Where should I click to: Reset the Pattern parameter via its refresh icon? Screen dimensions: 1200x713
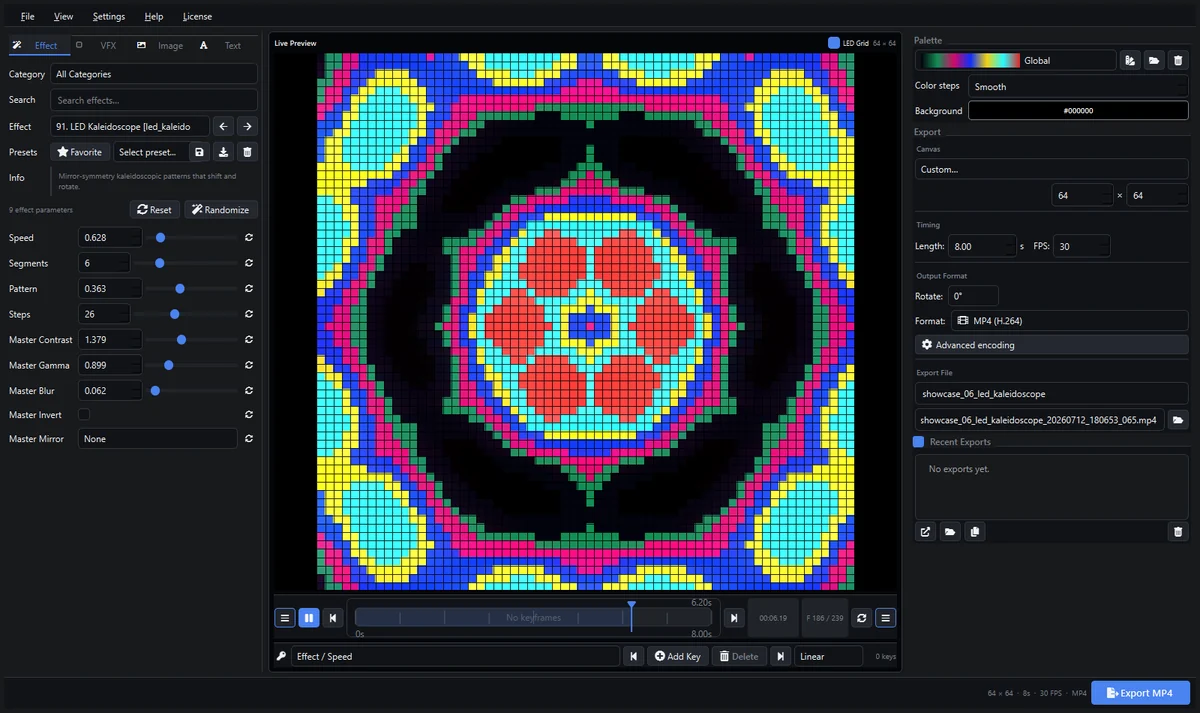248,289
